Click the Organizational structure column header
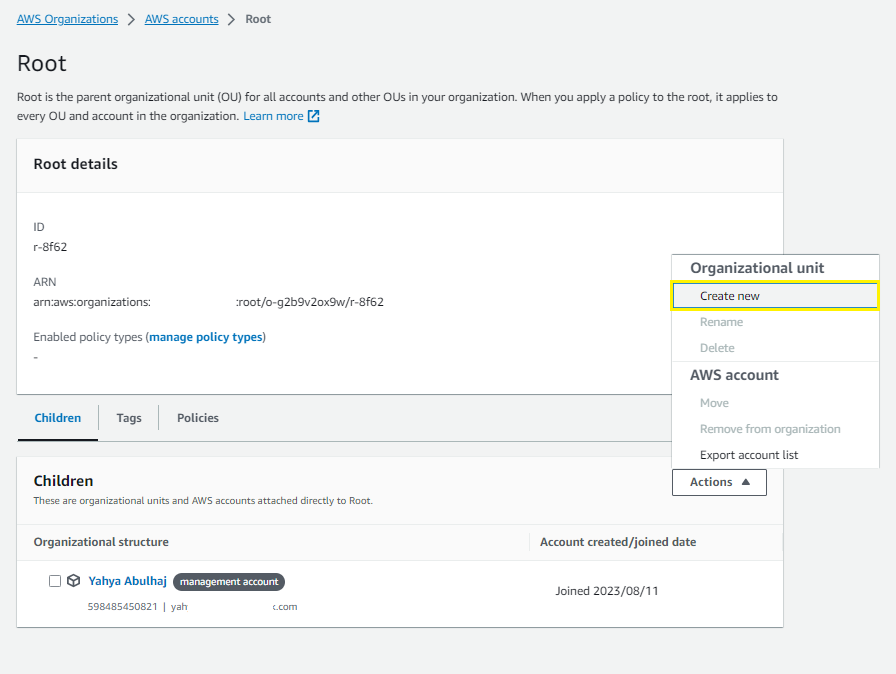Viewport: 896px width, 674px height. click(101, 542)
